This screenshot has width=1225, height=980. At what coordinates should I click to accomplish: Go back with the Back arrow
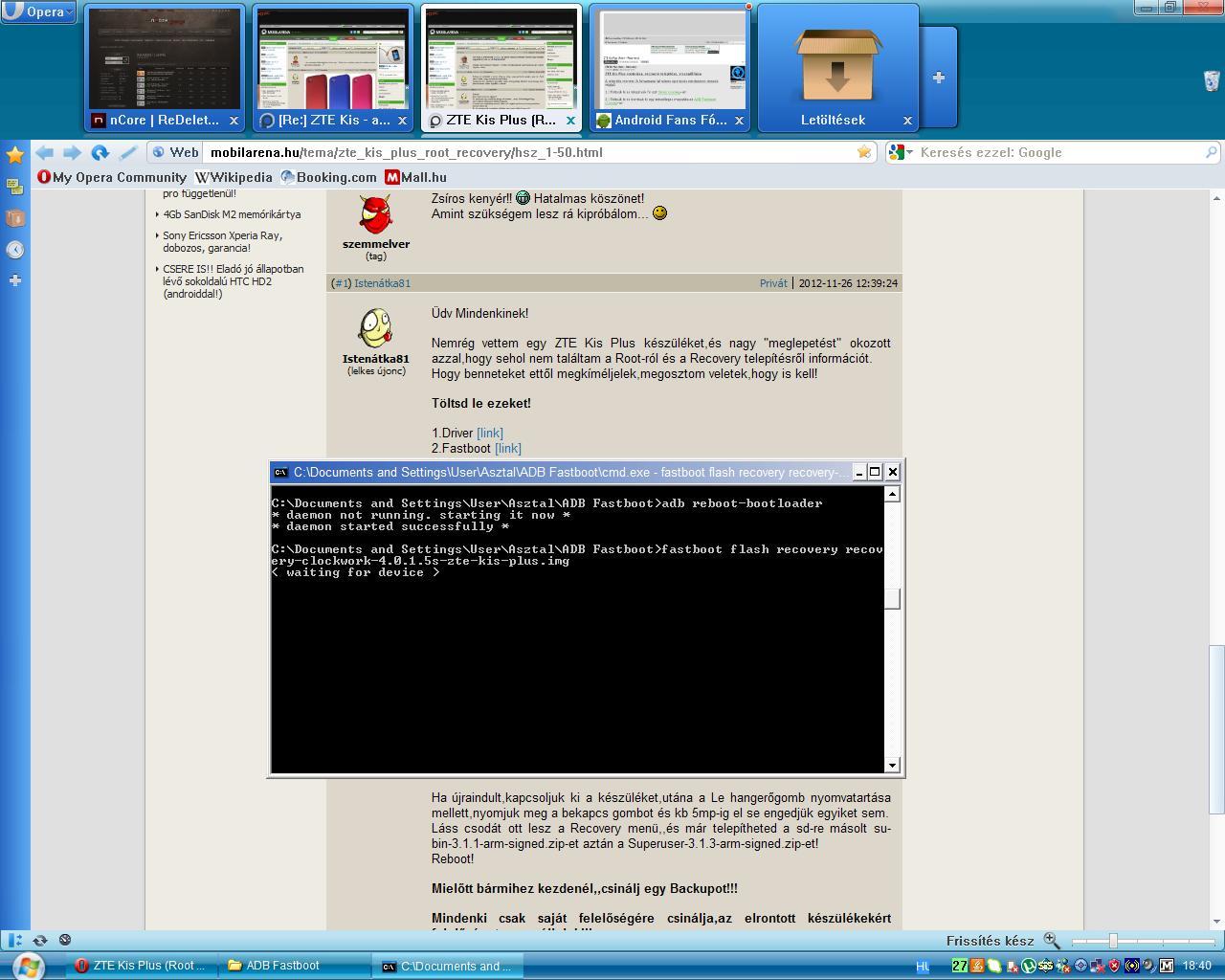click(x=44, y=152)
